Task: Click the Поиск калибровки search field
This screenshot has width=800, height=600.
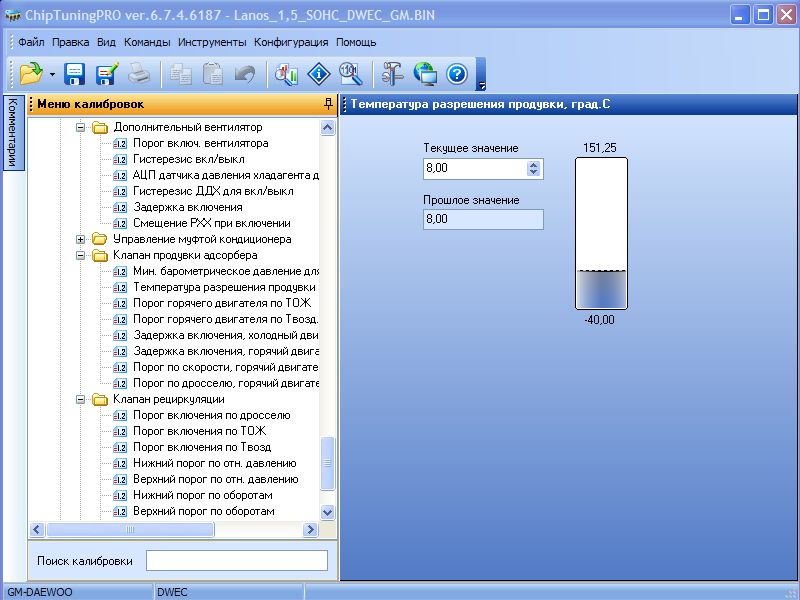Action: (x=237, y=561)
